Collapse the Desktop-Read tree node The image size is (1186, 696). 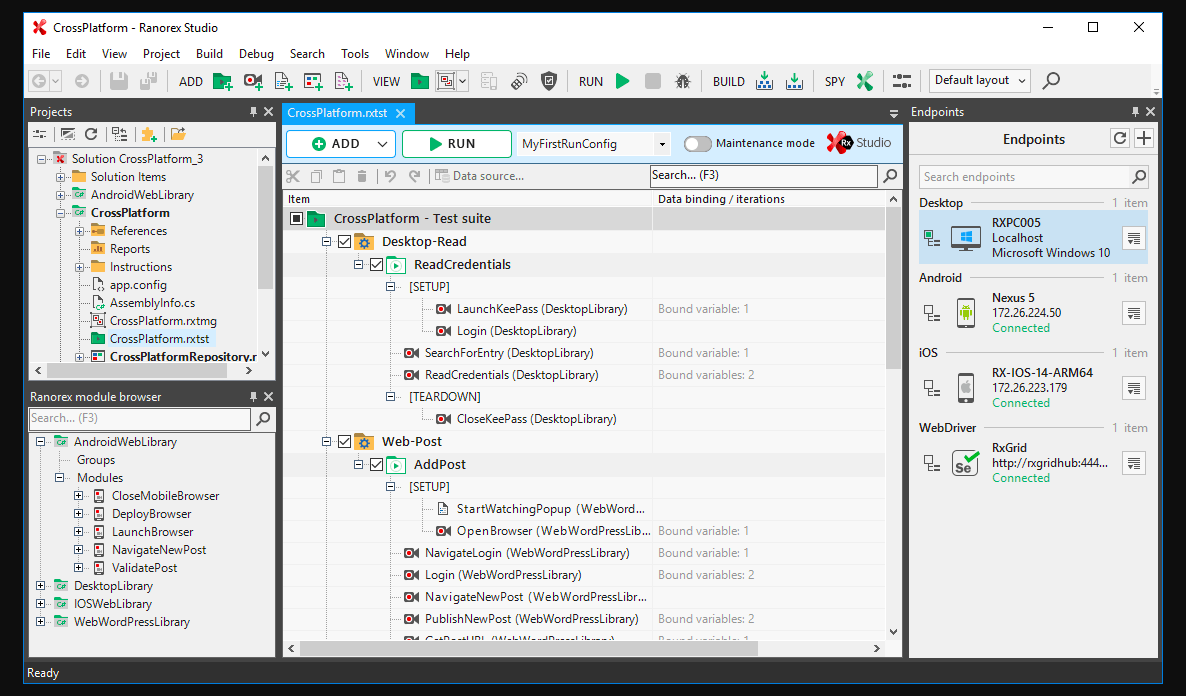pos(326,242)
